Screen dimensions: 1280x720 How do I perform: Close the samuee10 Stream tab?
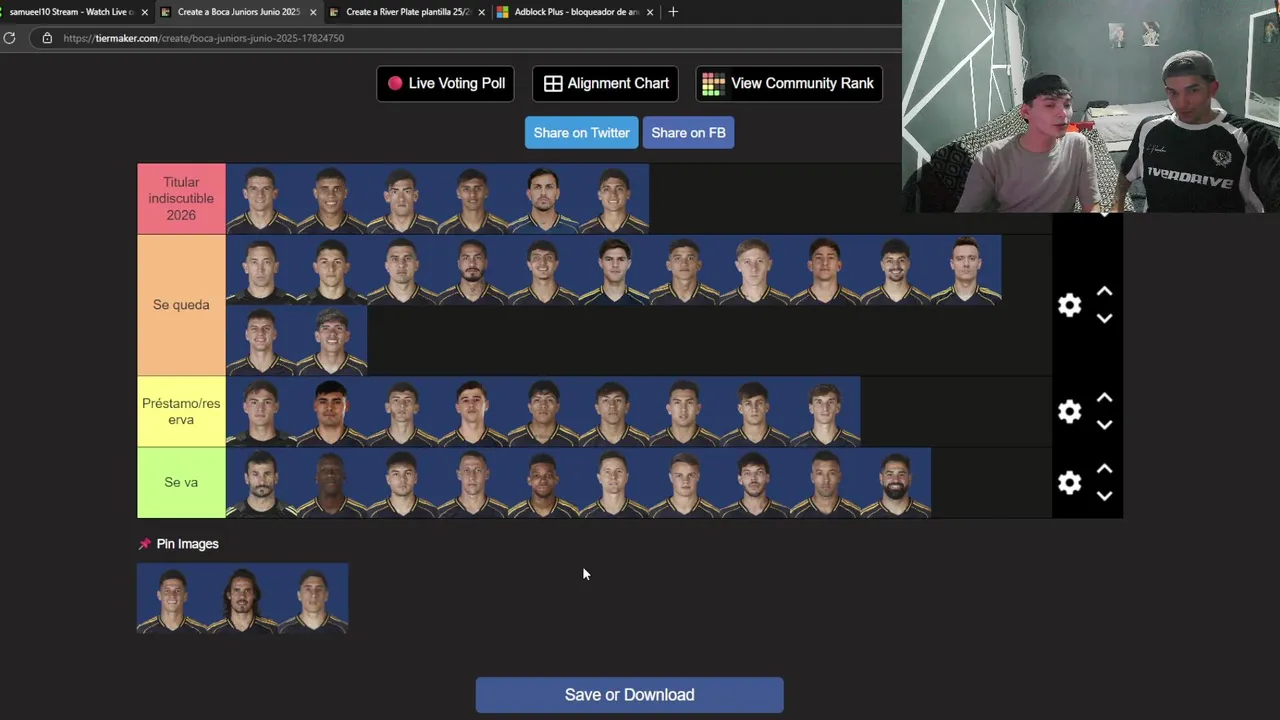(x=144, y=12)
